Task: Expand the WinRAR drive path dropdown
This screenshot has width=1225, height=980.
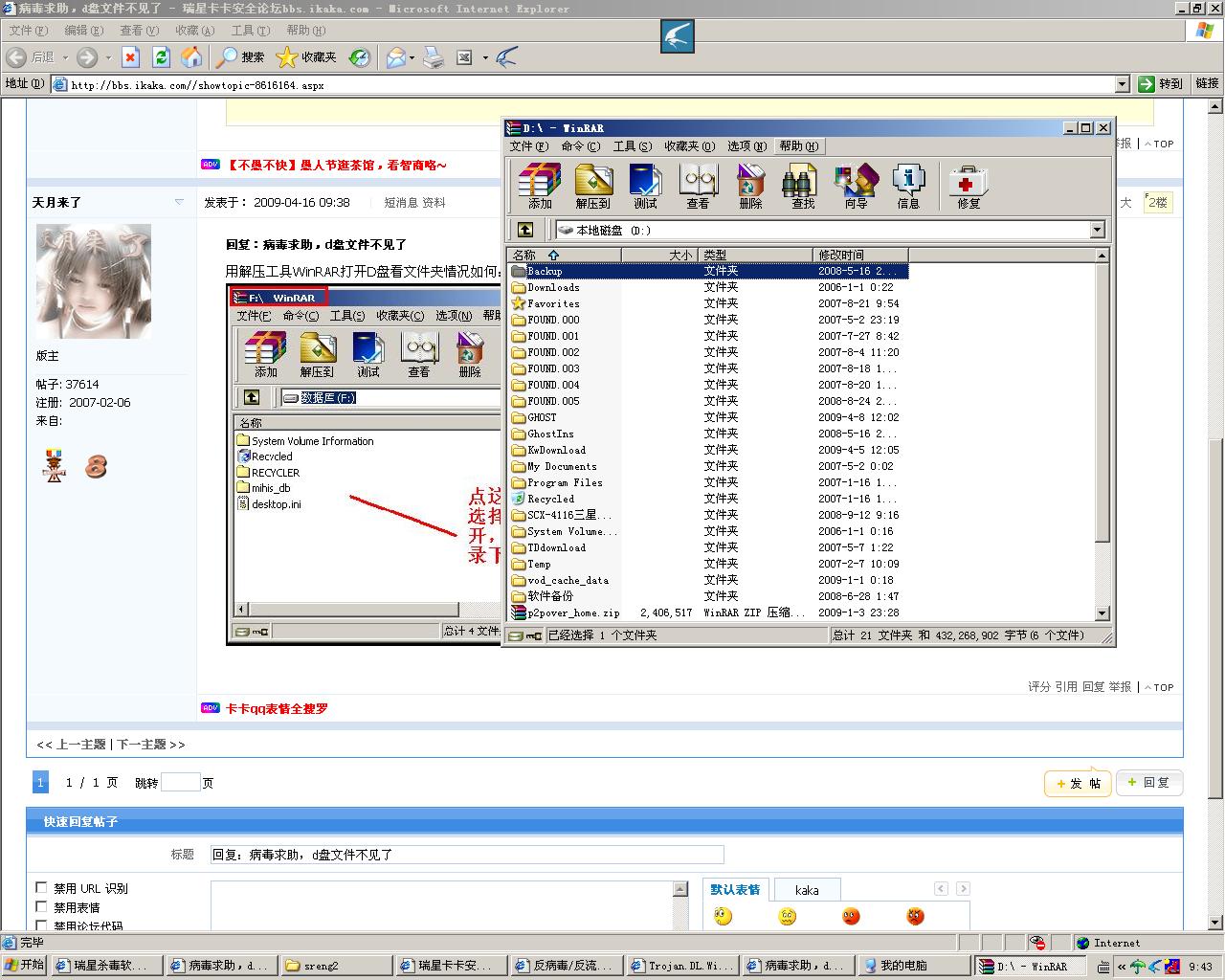Action: pyautogui.click(x=1098, y=230)
